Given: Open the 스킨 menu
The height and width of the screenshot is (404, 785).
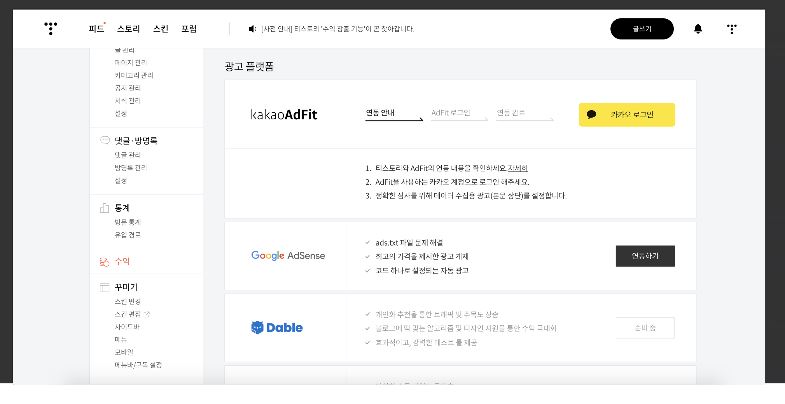Looking at the screenshot, I should (x=161, y=29).
